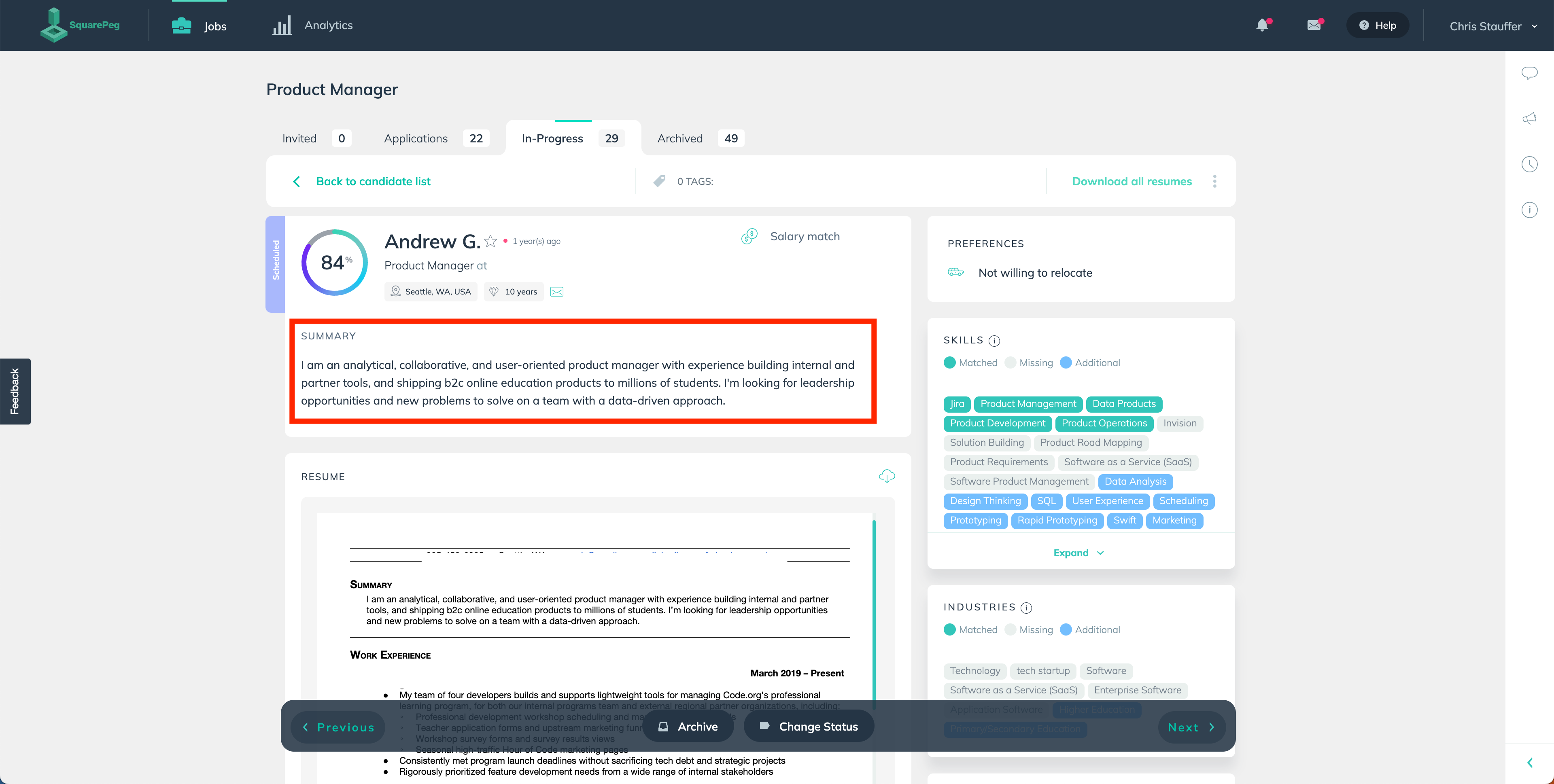Click the Swift skill tag
Viewport: 1554px width, 784px height.
(1125, 521)
